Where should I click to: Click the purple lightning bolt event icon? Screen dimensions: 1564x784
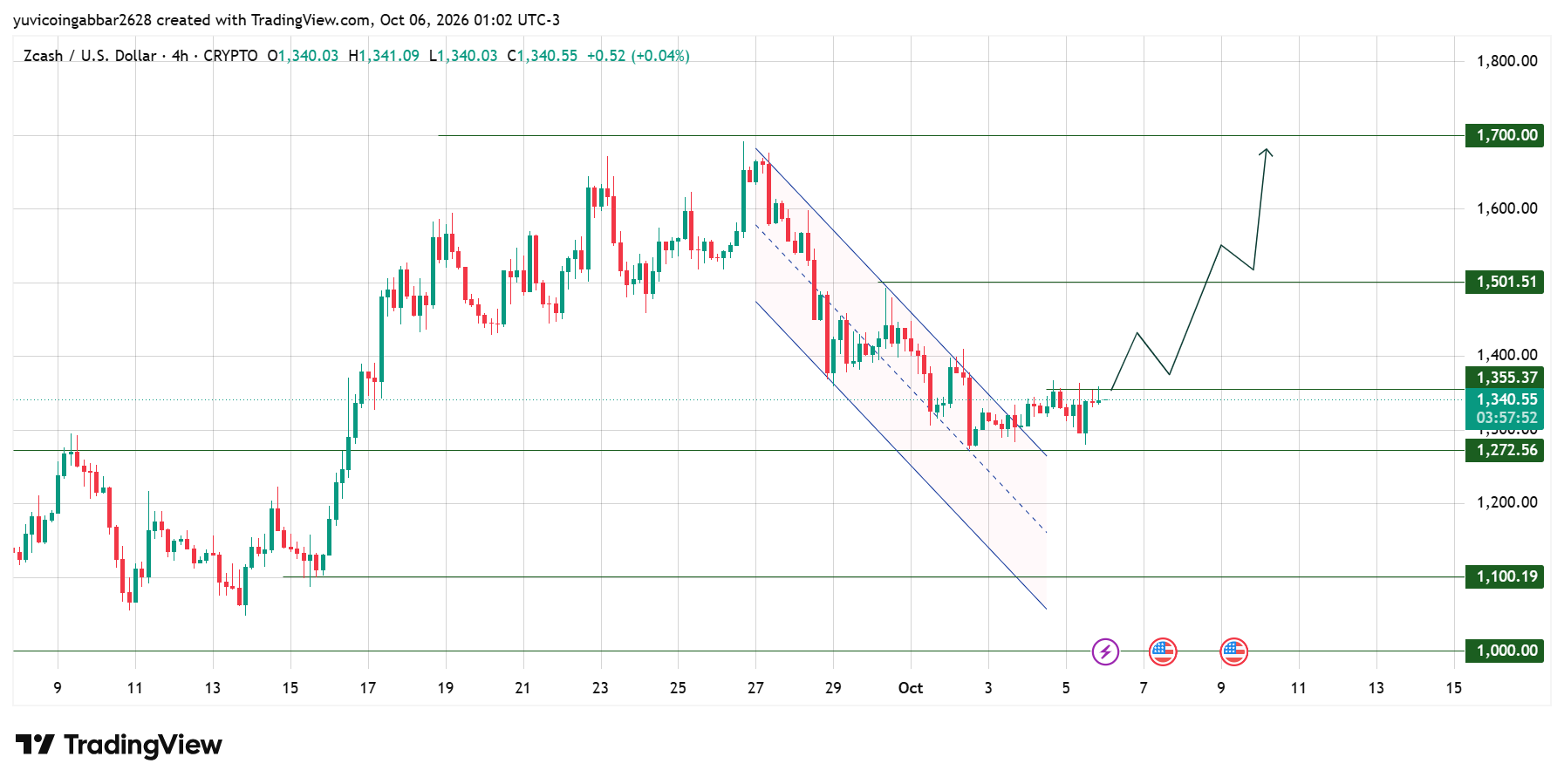[x=1105, y=651]
